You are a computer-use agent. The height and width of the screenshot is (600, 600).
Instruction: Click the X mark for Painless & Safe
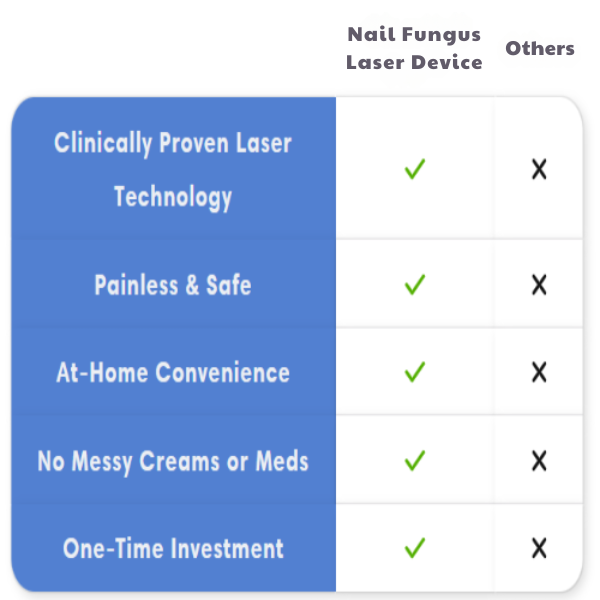click(x=539, y=285)
